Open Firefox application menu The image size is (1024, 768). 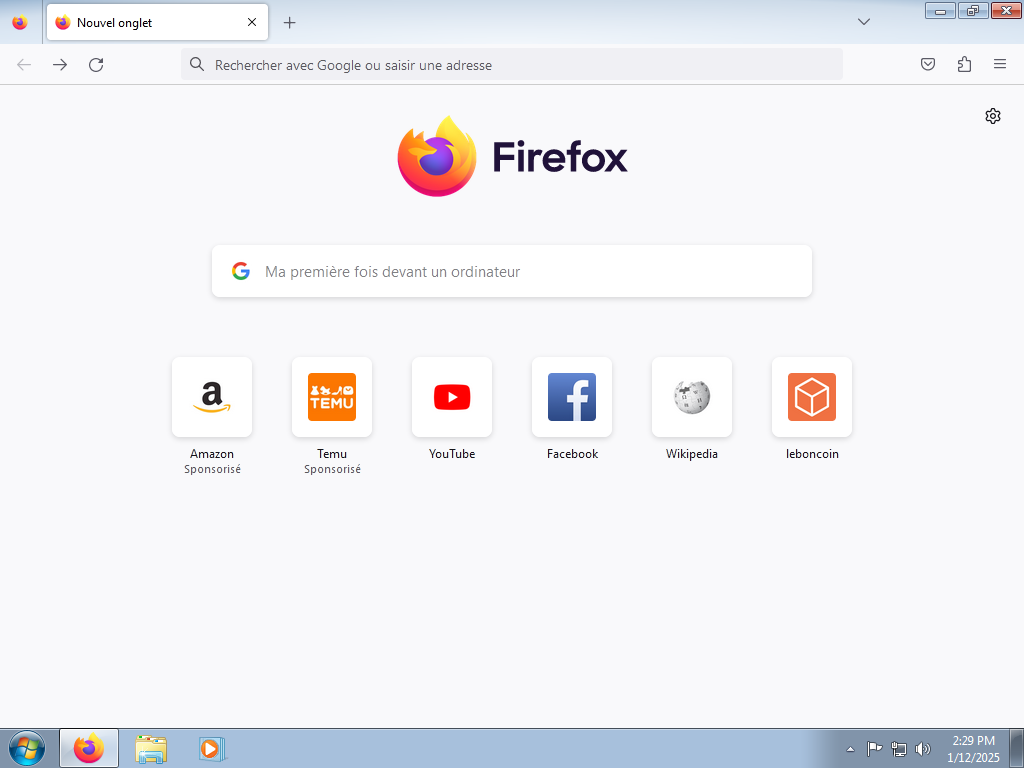click(999, 64)
